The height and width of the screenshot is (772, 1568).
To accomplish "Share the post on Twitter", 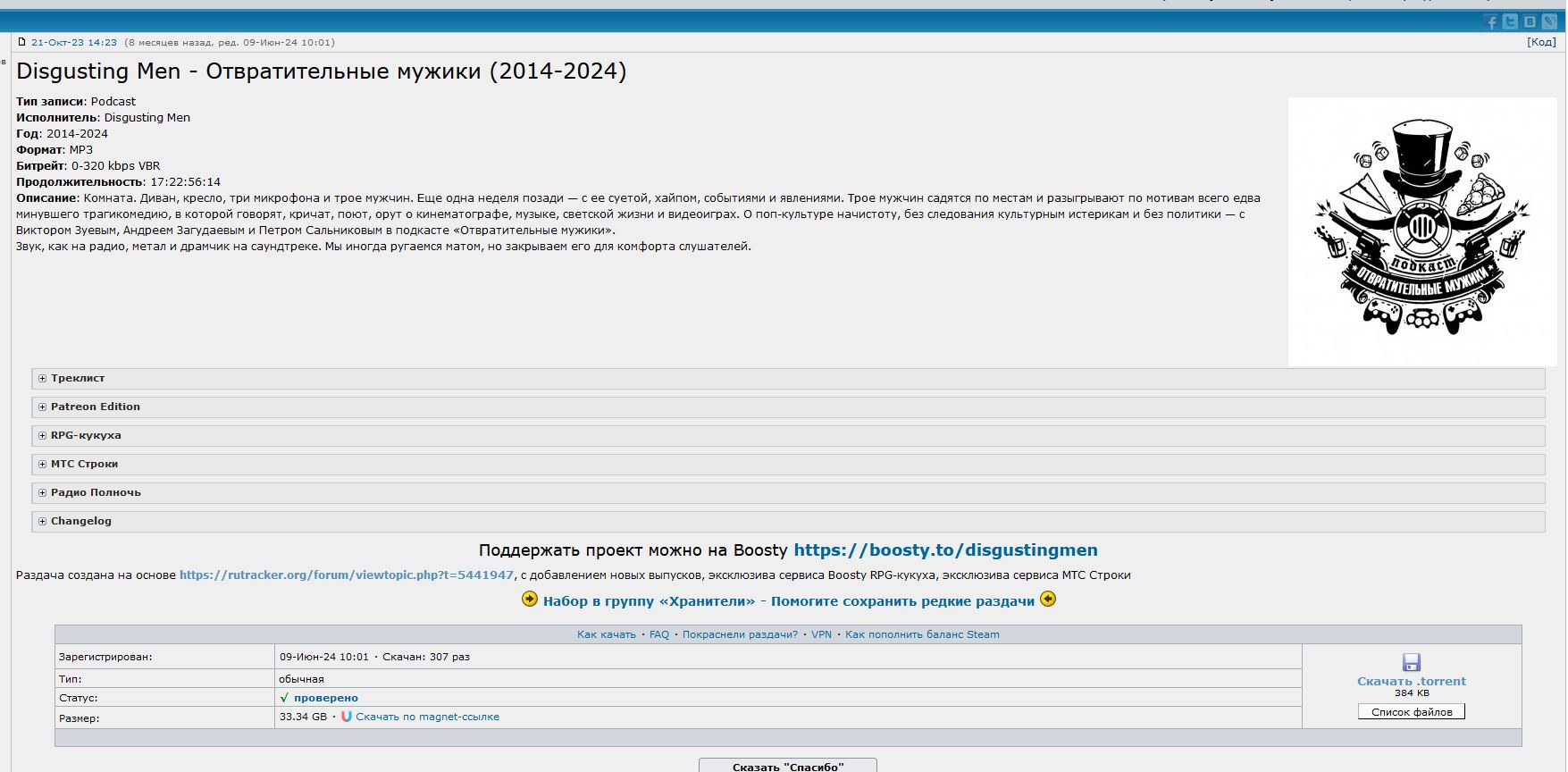I will (1510, 21).
